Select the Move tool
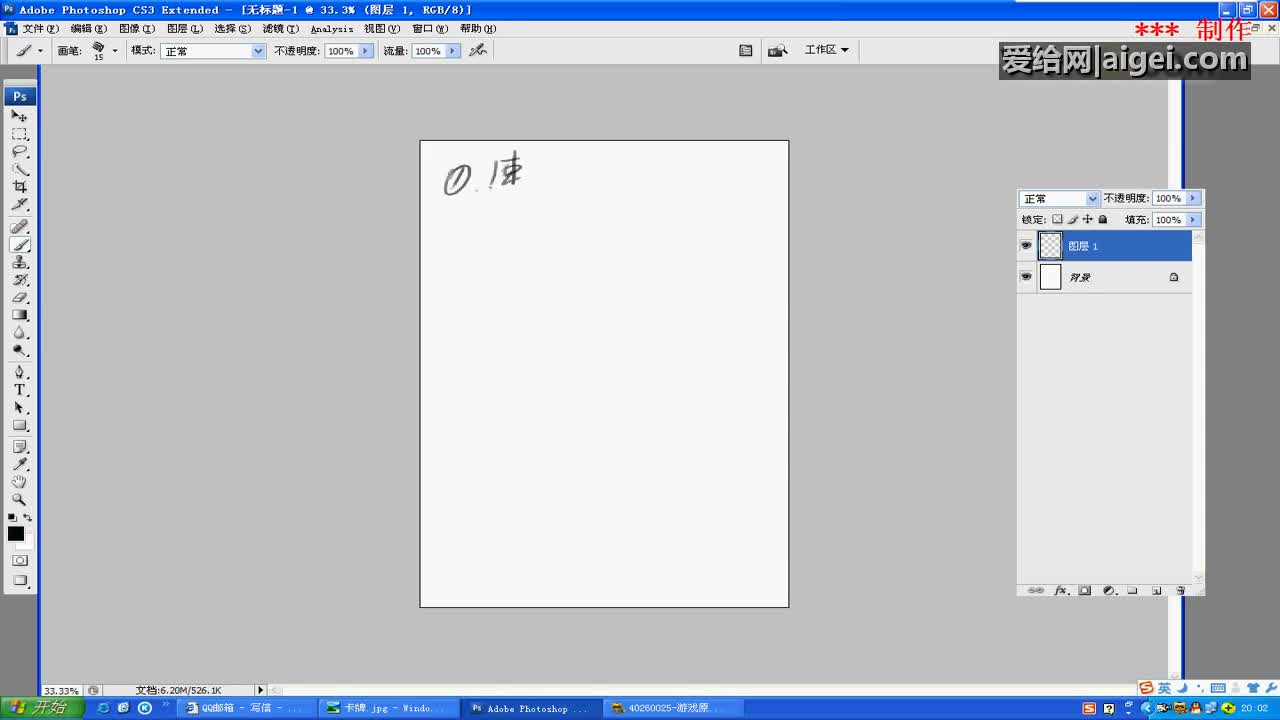This screenshot has height=720, width=1280. point(20,116)
